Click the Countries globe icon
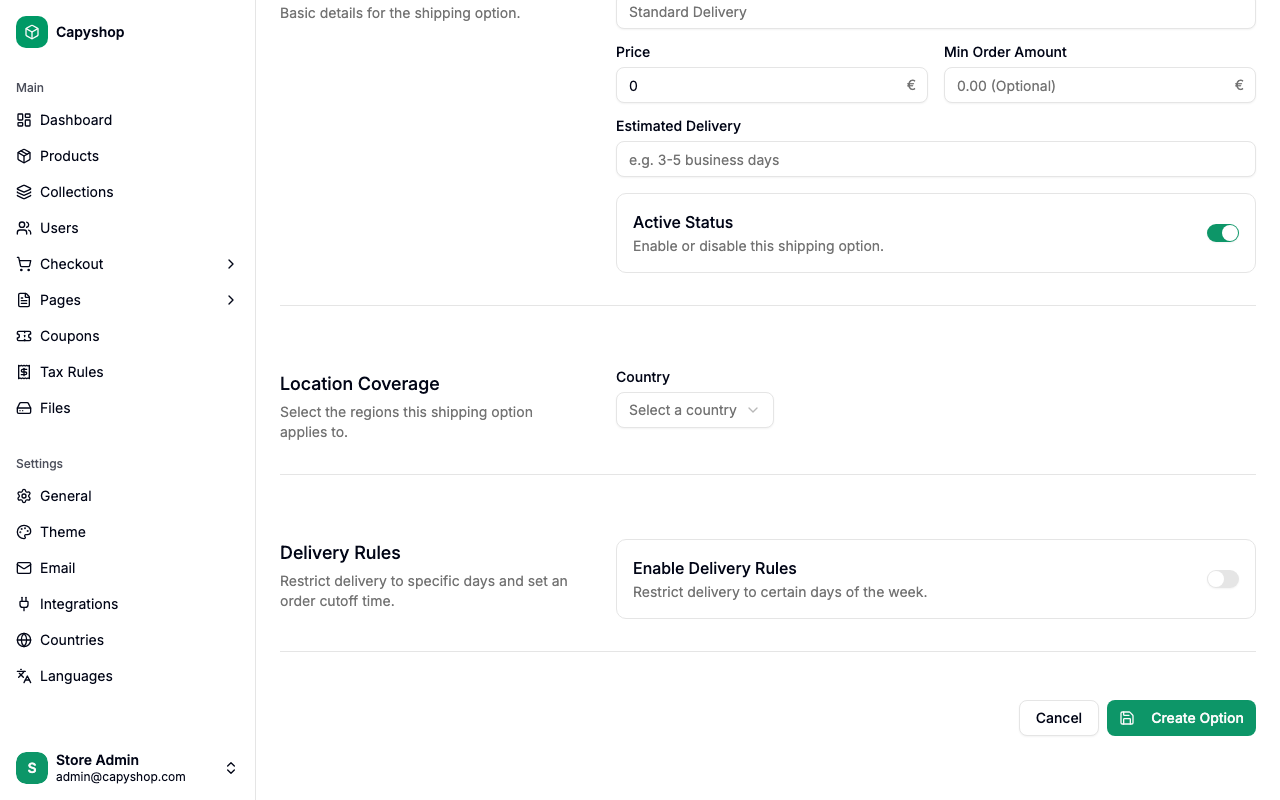The height and width of the screenshot is (800, 1280). 24,640
